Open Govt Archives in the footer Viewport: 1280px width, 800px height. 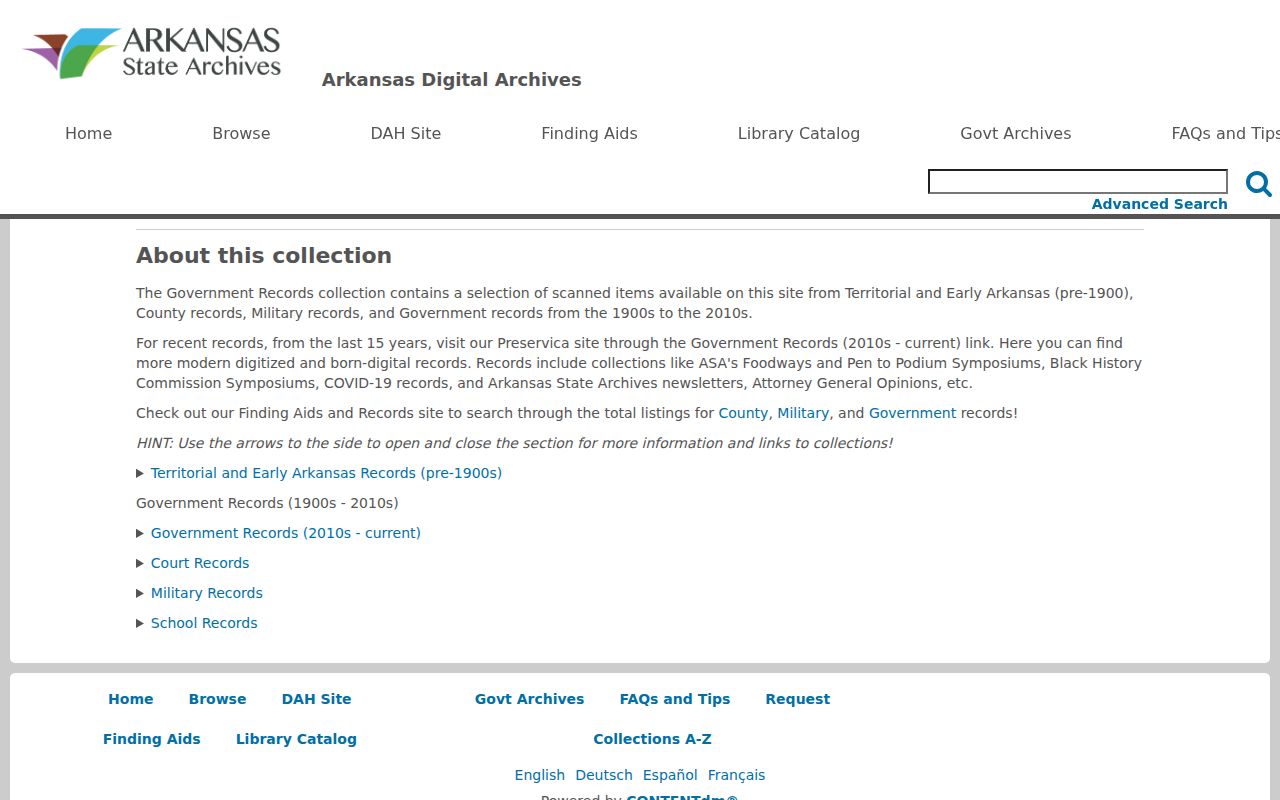(529, 699)
